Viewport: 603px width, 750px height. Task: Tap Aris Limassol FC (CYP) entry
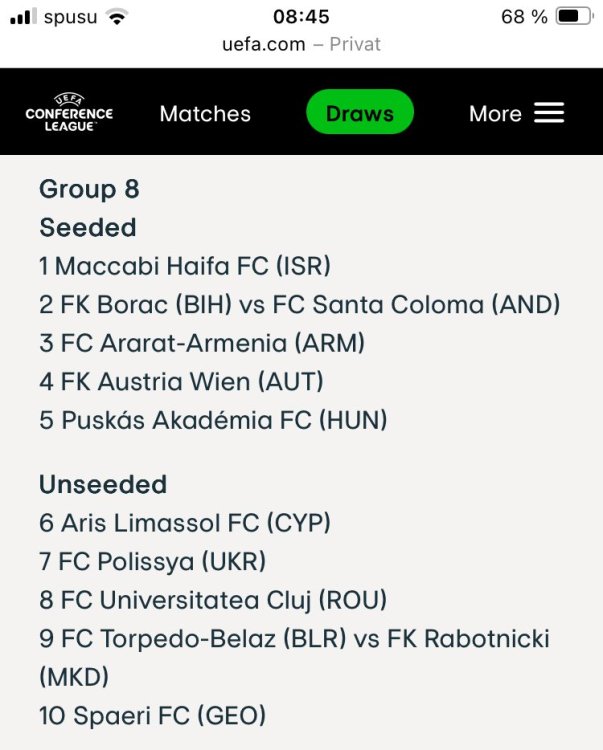185,523
